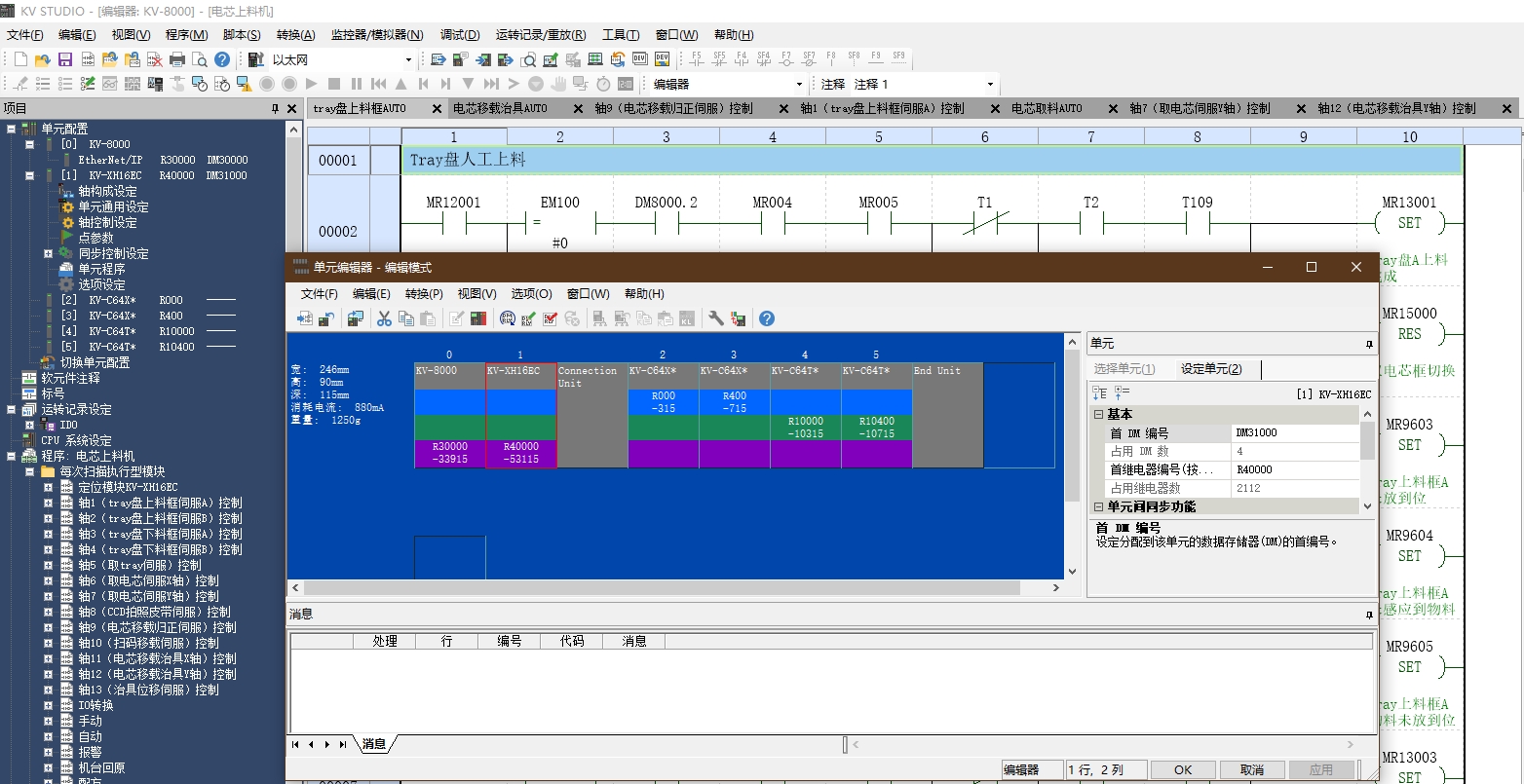The height and width of the screenshot is (784, 1524).
Task: Open 选项(O) menu in unit editor
Action: pyautogui.click(x=531, y=293)
